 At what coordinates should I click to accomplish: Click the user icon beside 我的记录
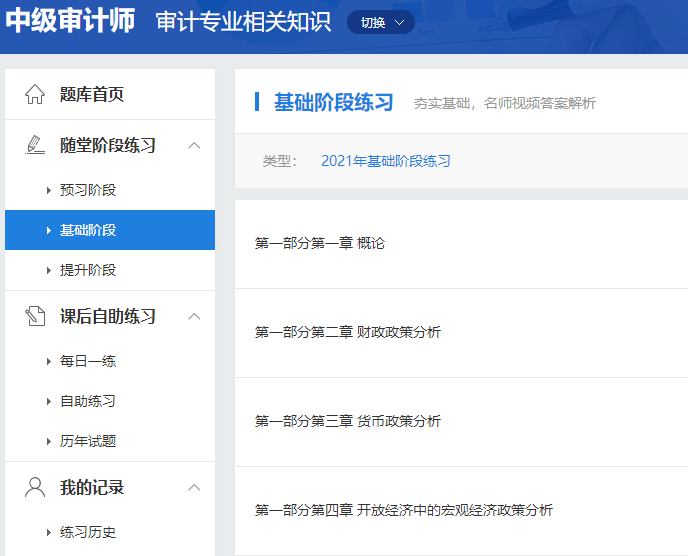click(x=35, y=488)
